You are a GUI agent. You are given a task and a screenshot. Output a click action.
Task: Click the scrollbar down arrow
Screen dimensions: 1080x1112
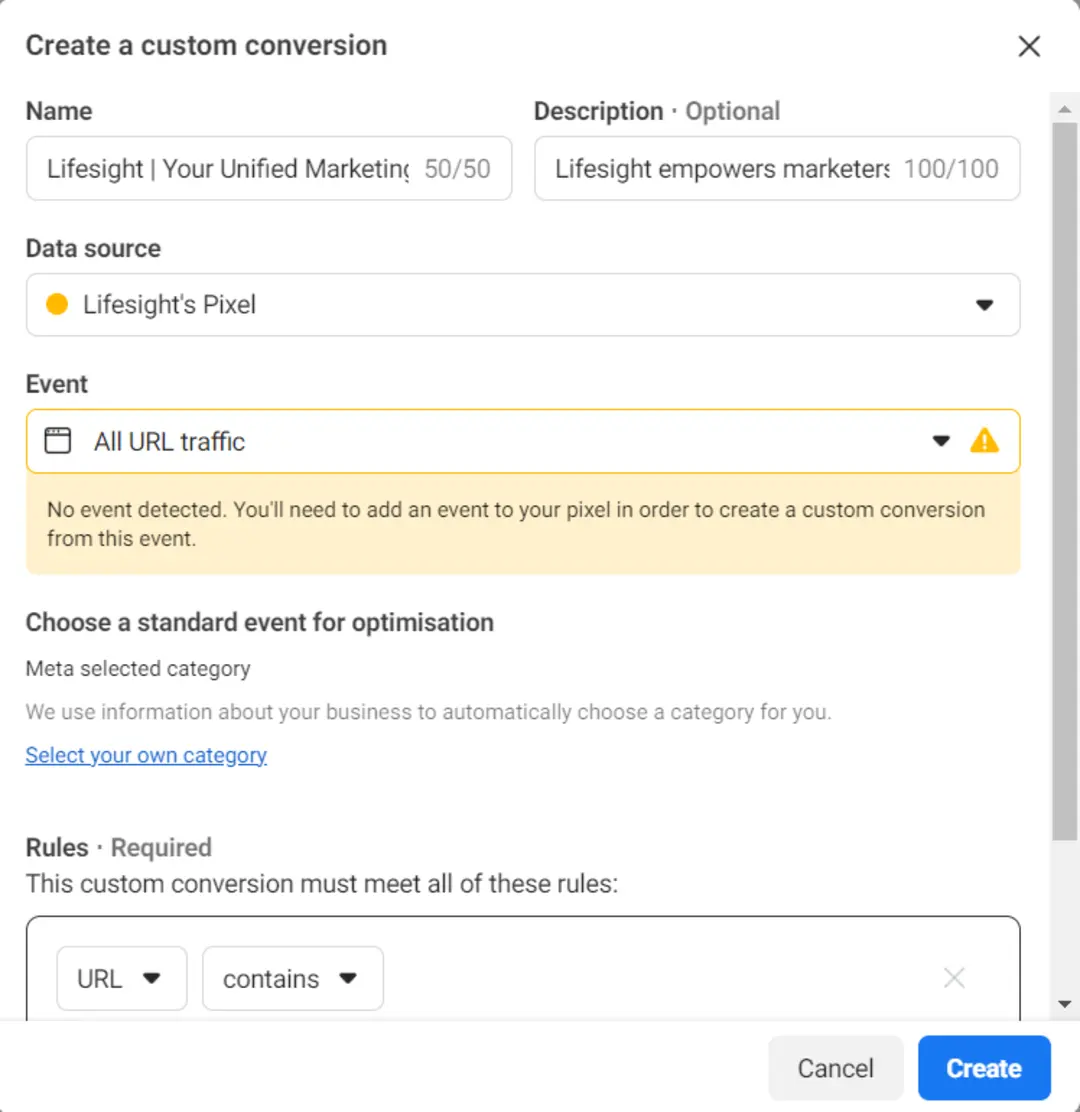coord(1064,1003)
